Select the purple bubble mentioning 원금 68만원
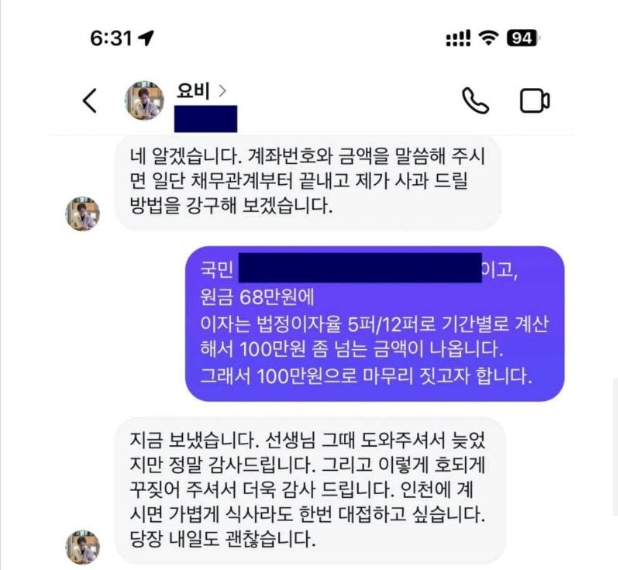Viewport: 618px width, 570px height. [x=375, y=324]
